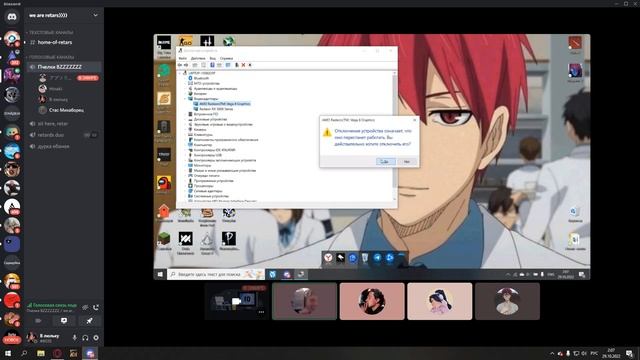The width and height of the screenshot is (640, 360).
Task: Open File Explorer from the taskbar
Action: click(41, 353)
